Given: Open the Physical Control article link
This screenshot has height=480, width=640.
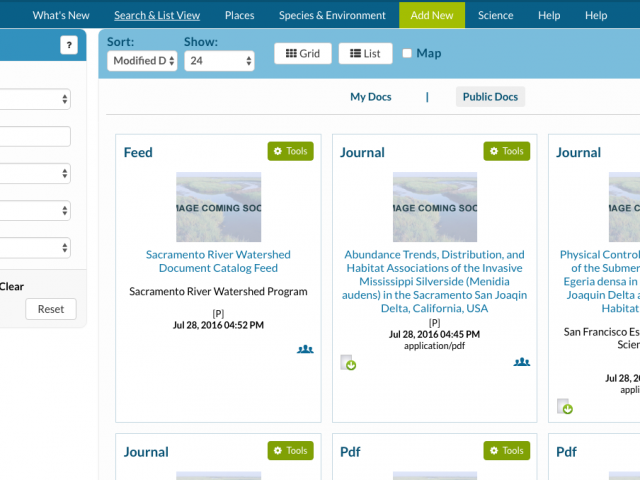Looking at the screenshot, I should (600, 281).
